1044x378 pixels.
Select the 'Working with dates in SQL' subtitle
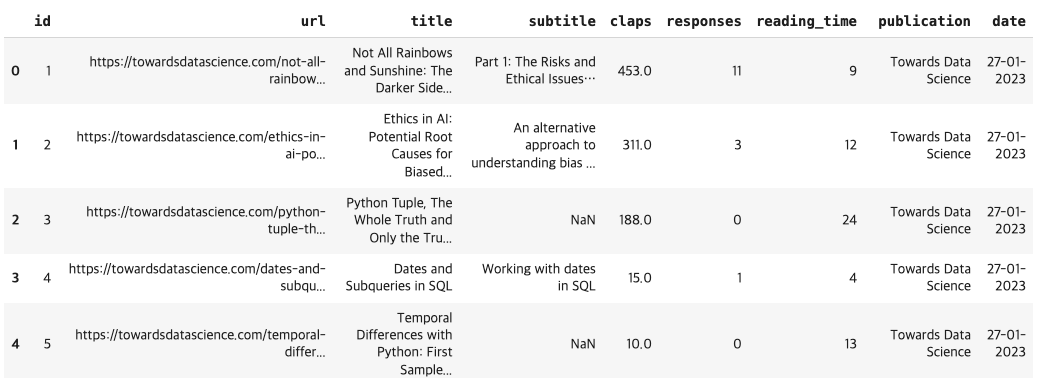pos(539,278)
